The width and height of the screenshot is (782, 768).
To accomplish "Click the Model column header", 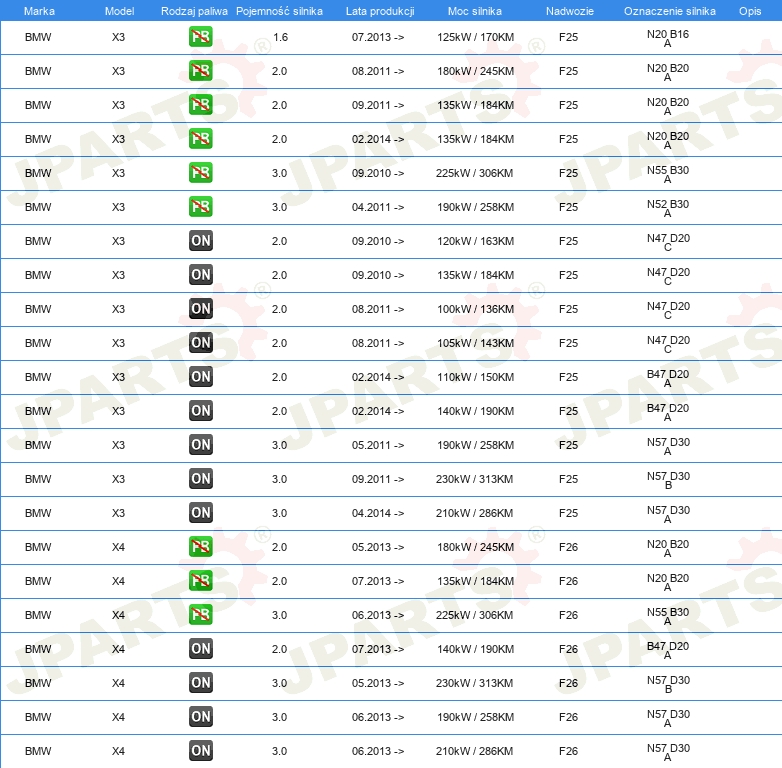I will tap(119, 11).
